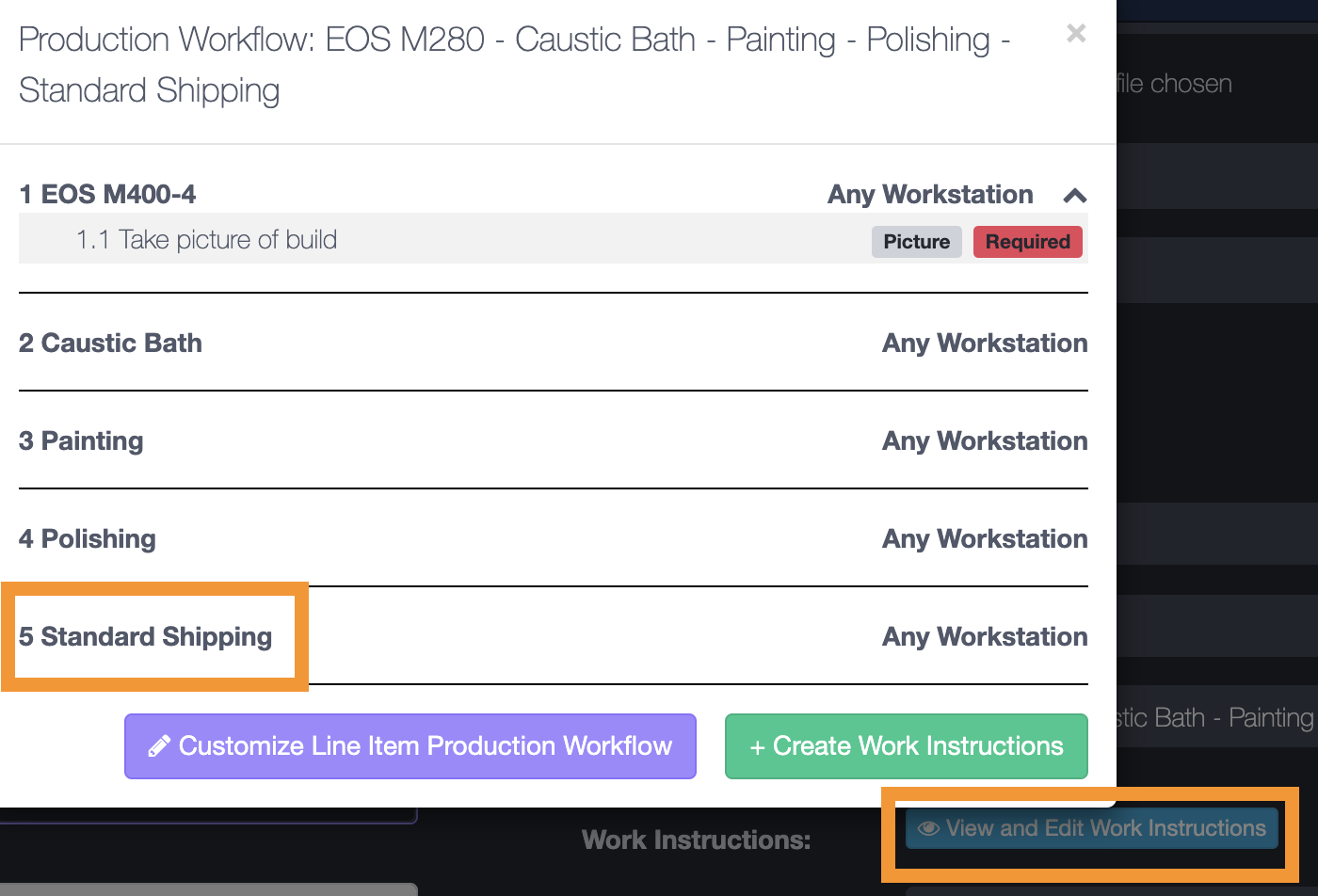Click Any Workstation beside Painting
This screenshot has width=1318, height=896.
(x=984, y=441)
